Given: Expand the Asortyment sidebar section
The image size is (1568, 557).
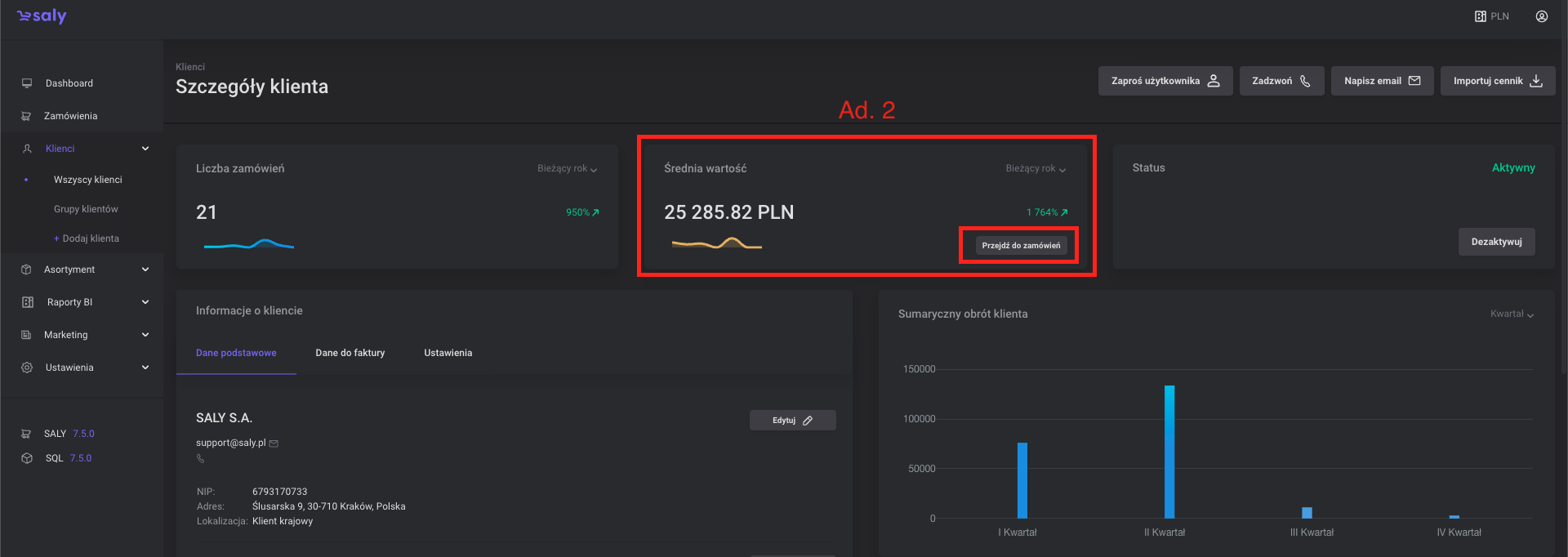Looking at the screenshot, I should [145, 270].
